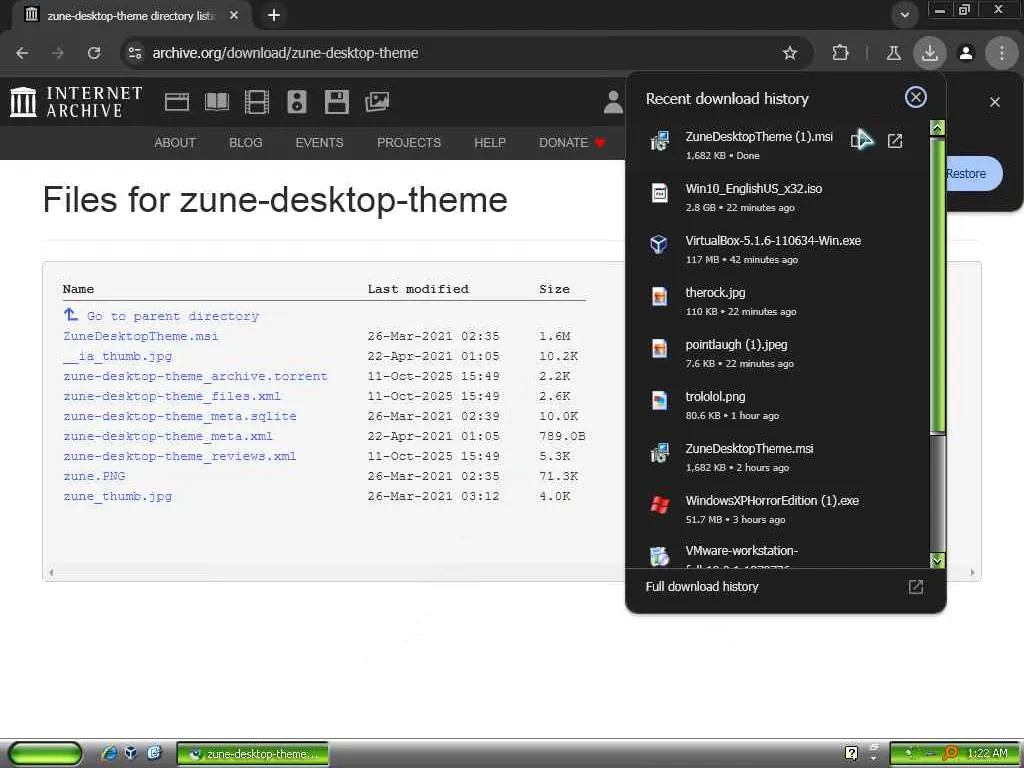Screen dimensions: 1024x768
Task: Click the scroll down arrow in downloads
Action: [x=937, y=560]
